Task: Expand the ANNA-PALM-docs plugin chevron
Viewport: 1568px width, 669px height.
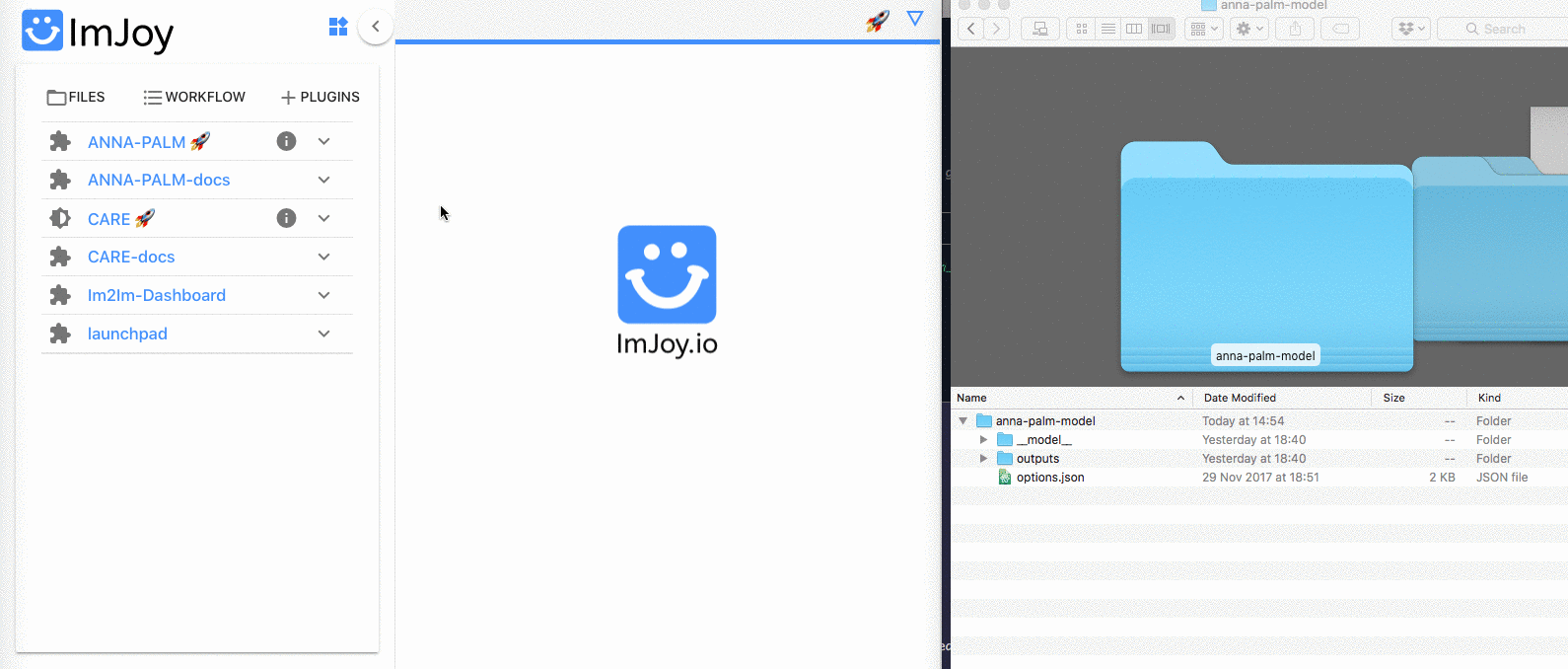Action: tap(323, 180)
